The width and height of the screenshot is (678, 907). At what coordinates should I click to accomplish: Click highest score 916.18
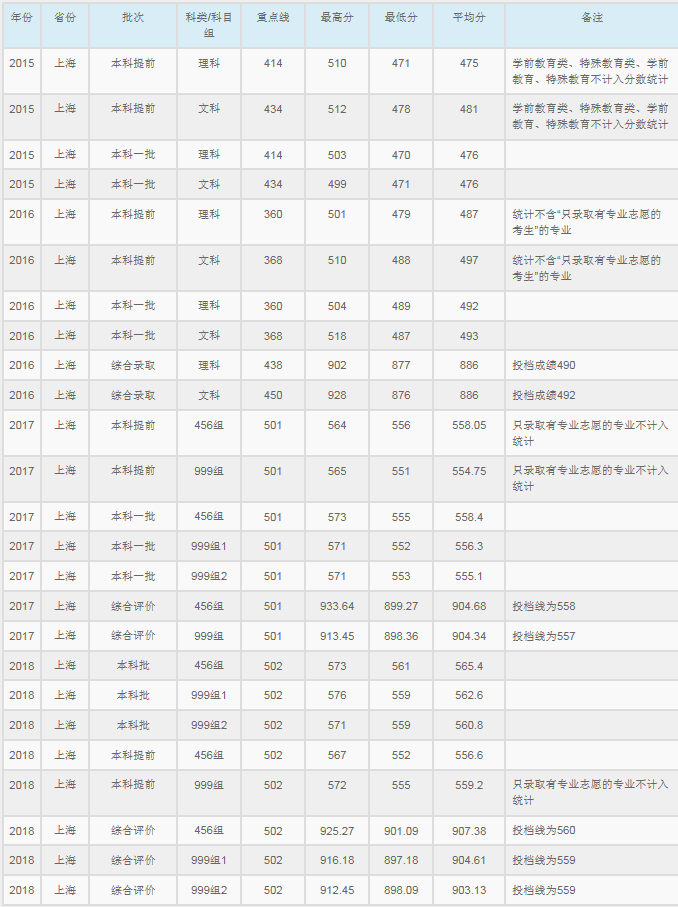coord(337,861)
